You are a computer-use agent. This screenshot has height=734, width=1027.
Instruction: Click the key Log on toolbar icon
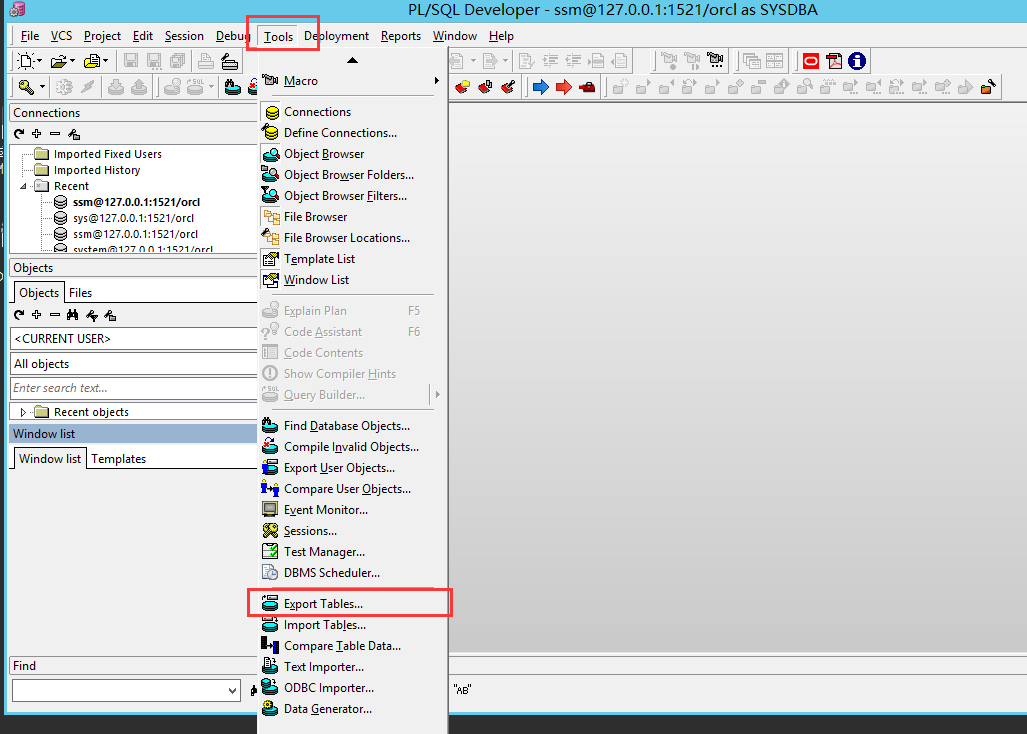click(26, 86)
